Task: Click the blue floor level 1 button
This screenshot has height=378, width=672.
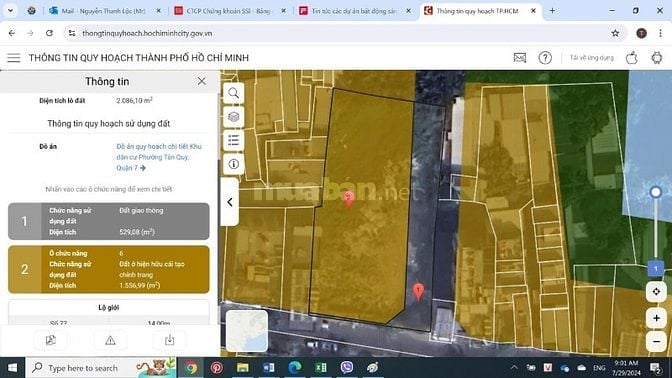Action: [x=656, y=269]
